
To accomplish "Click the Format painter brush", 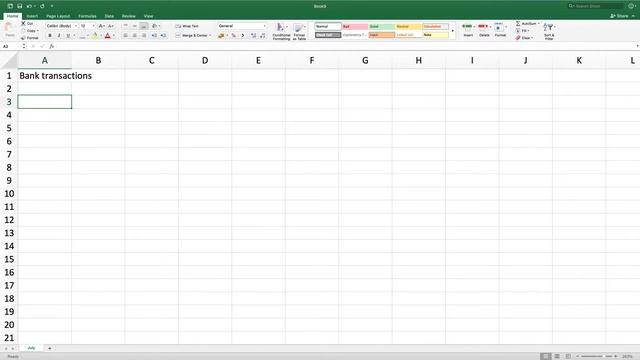I will [23, 38].
